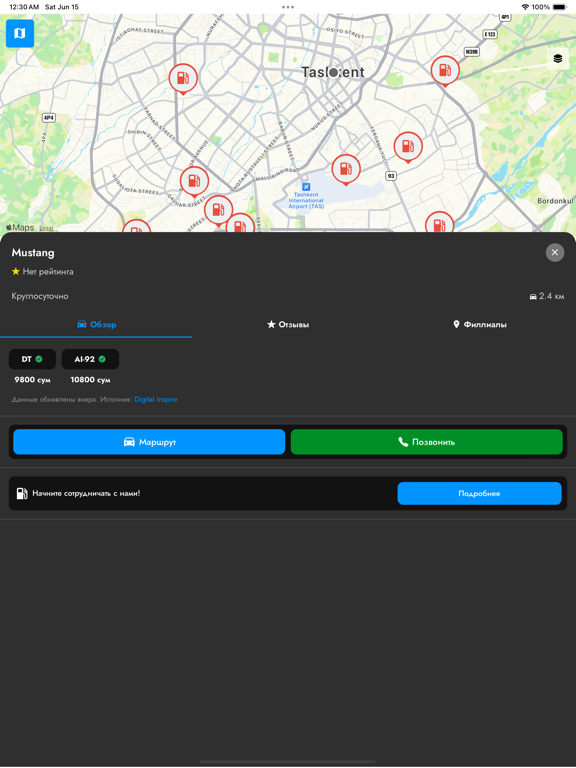The height and width of the screenshot is (768, 576).
Task: Tap the Круглосуточно hours text
Action: 40,296
